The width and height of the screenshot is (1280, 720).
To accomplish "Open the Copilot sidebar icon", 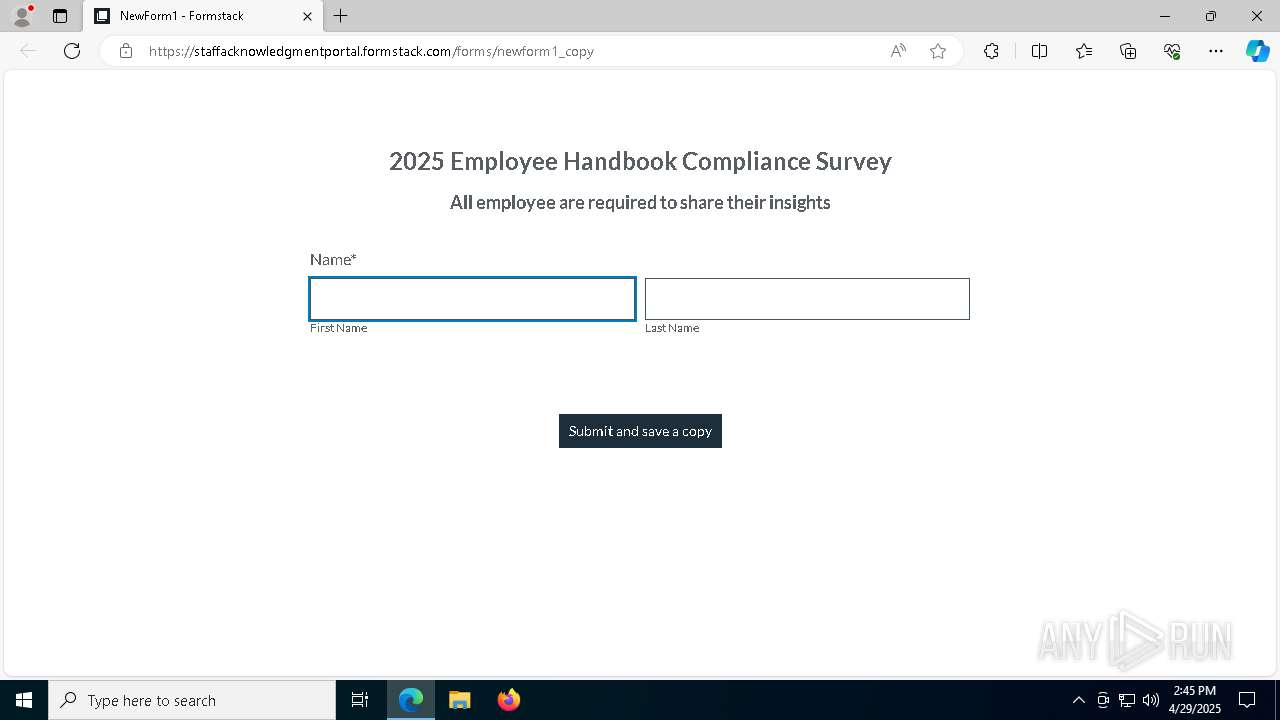I will [1257, 51].
